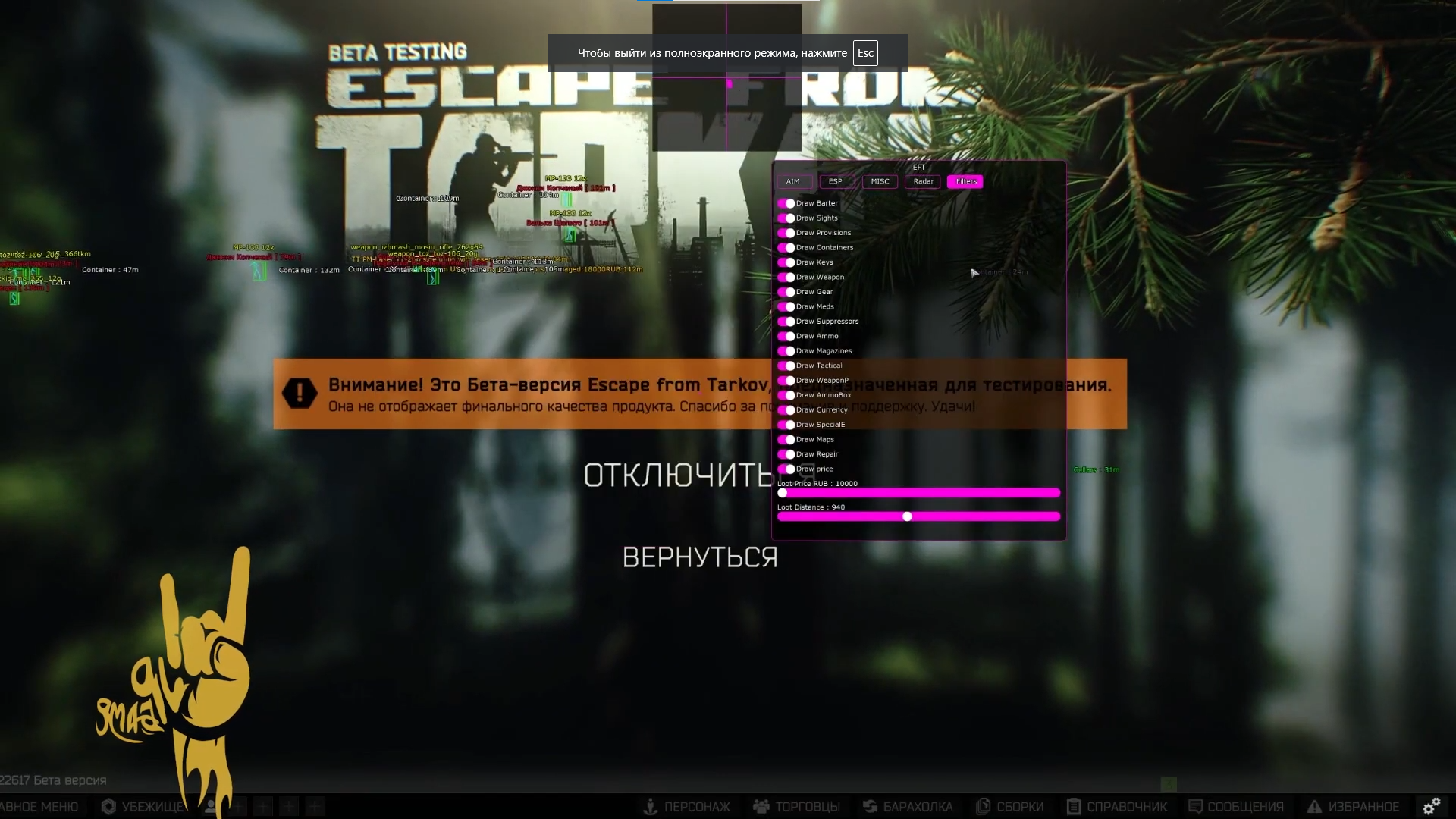Open the Торговцы traders icon

[x=761, y=807]
